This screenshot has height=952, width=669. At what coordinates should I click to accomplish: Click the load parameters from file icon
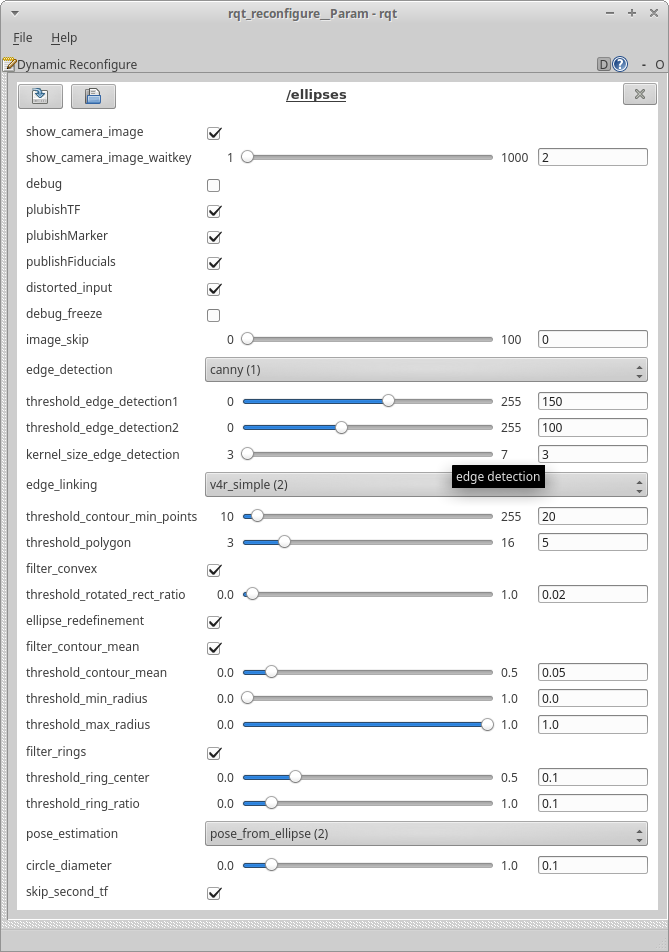point(40,96)
